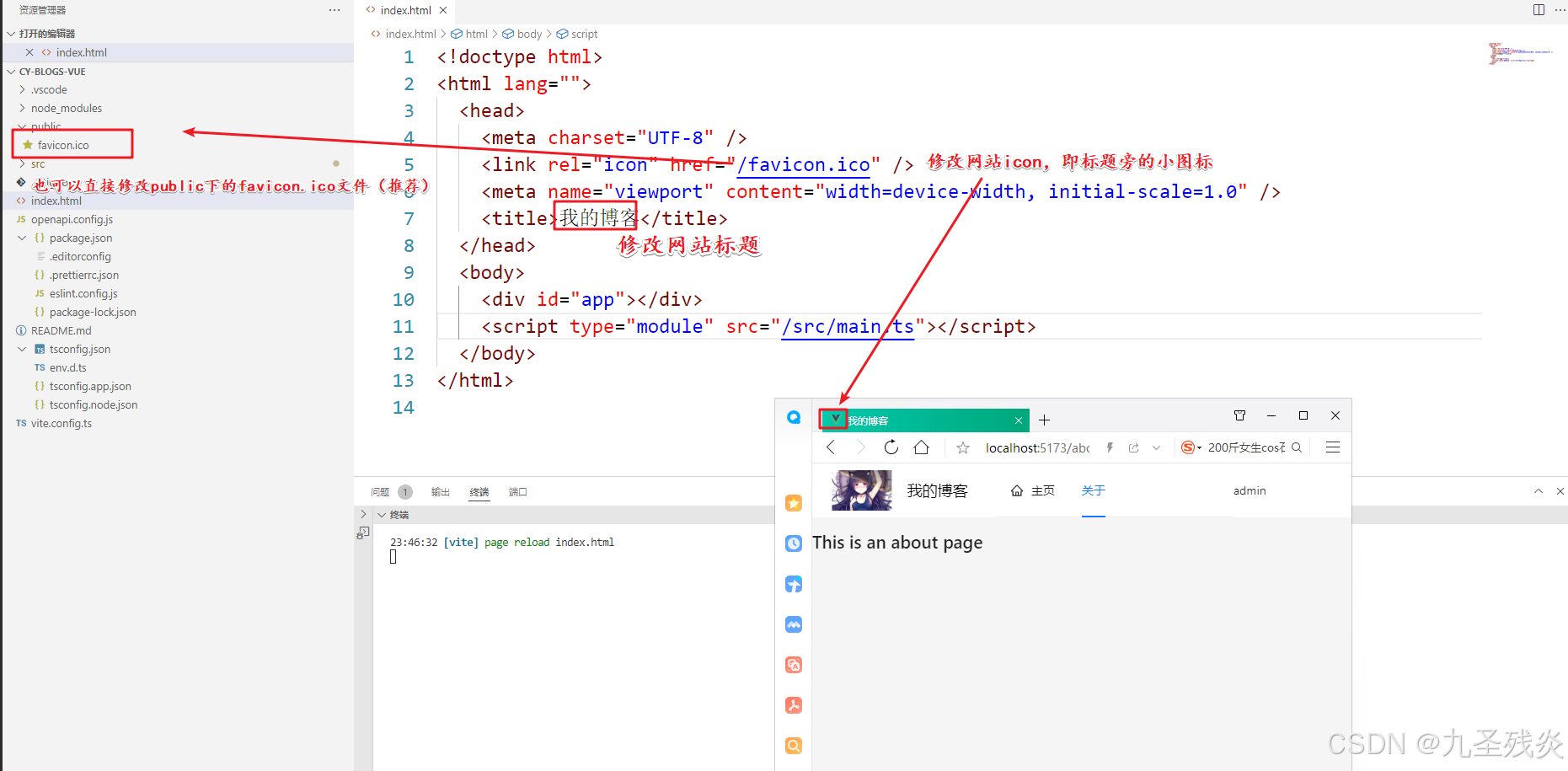Click the browser skin (shirt) icon
The image size is (1568, 771).
tap(1239, 415)
